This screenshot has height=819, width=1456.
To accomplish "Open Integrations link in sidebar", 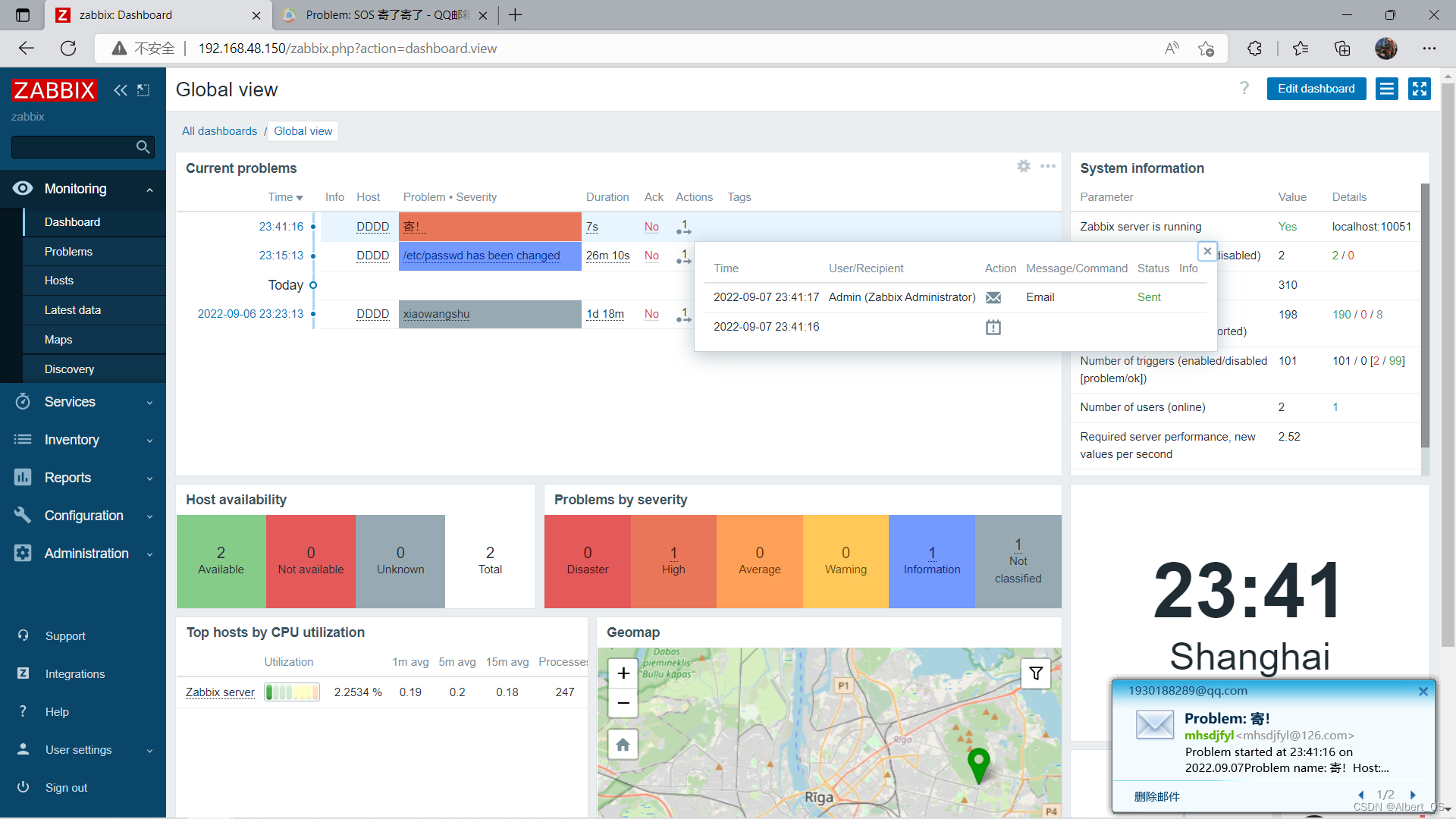I will coord(75,674).
